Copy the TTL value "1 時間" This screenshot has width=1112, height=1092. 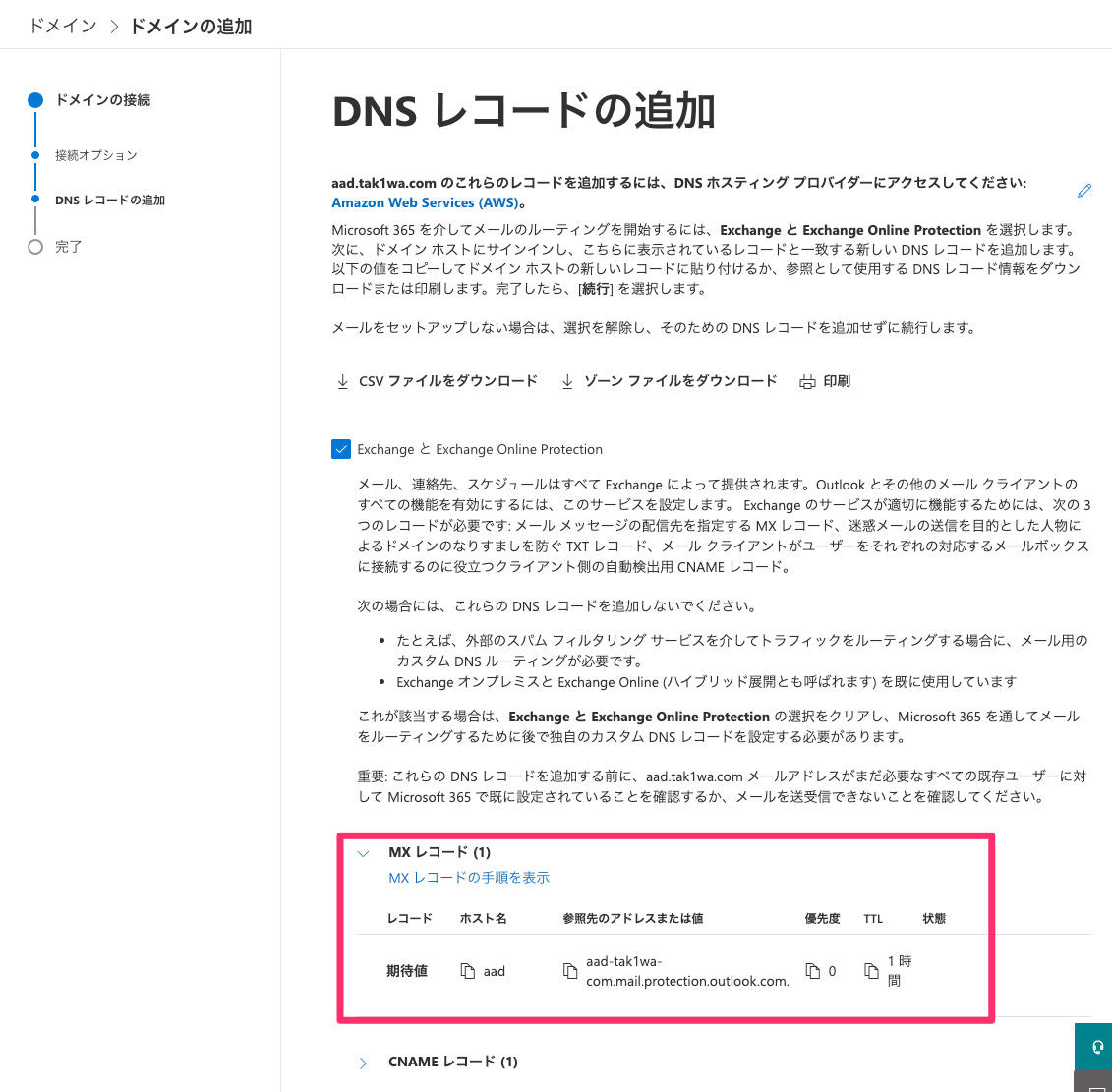click(872, 971)
